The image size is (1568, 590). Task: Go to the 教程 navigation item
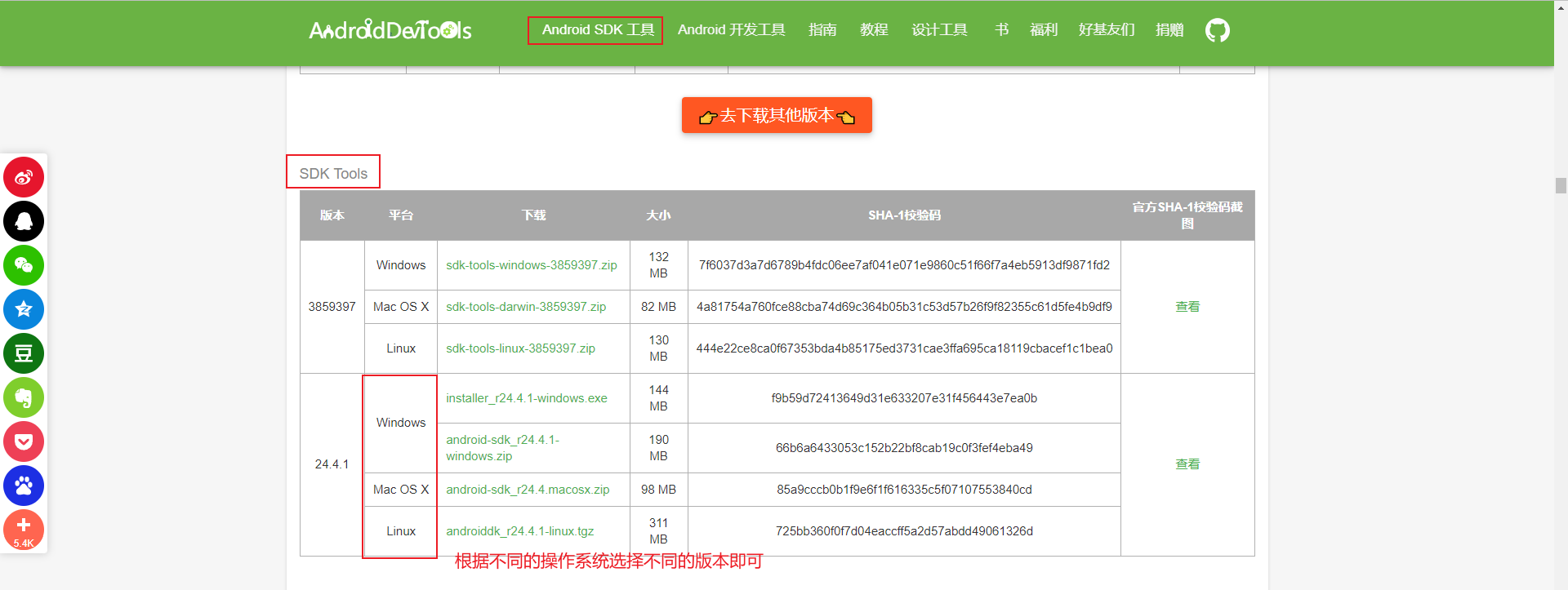click(873, 30)
